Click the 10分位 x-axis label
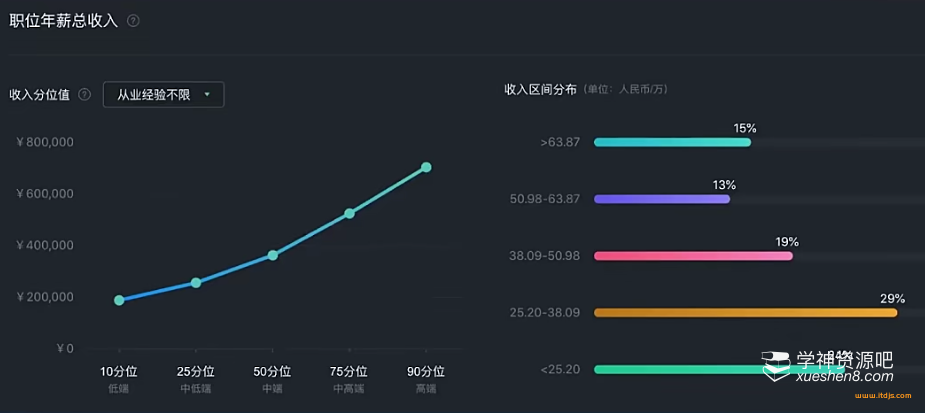Viewport: 925px width, 413px height. point(119,371)
